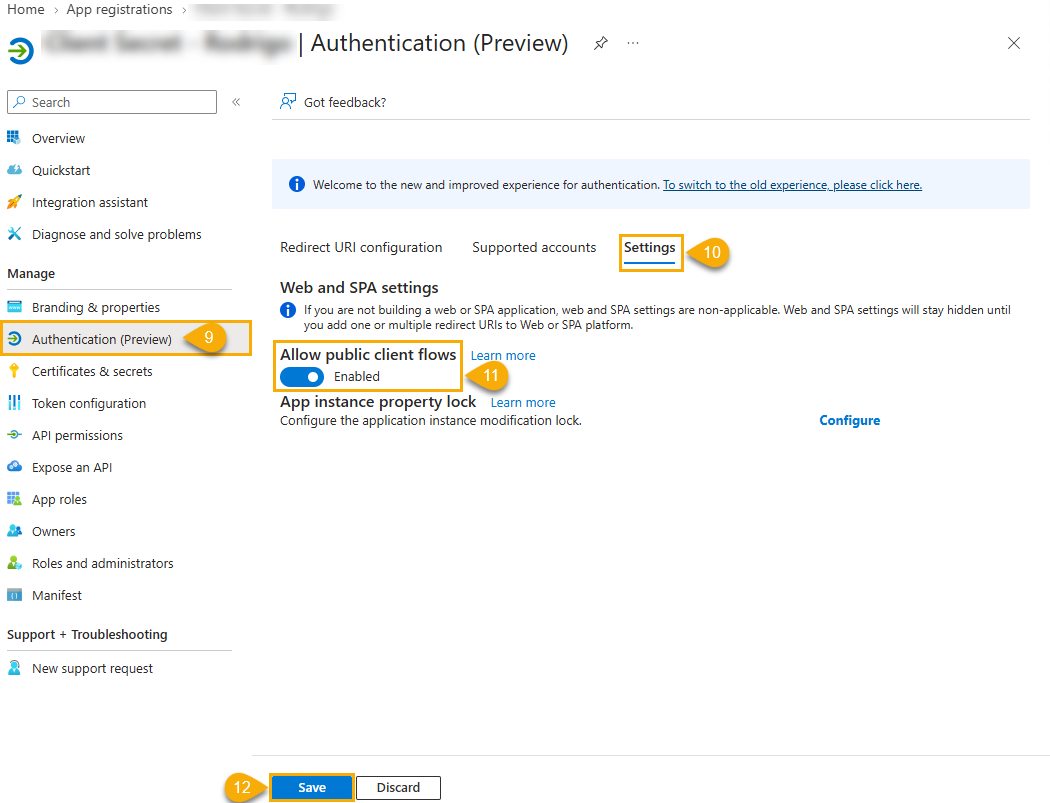1050x803 pixels.
Task: Discard the authentication changes
Action: point(398,788)
